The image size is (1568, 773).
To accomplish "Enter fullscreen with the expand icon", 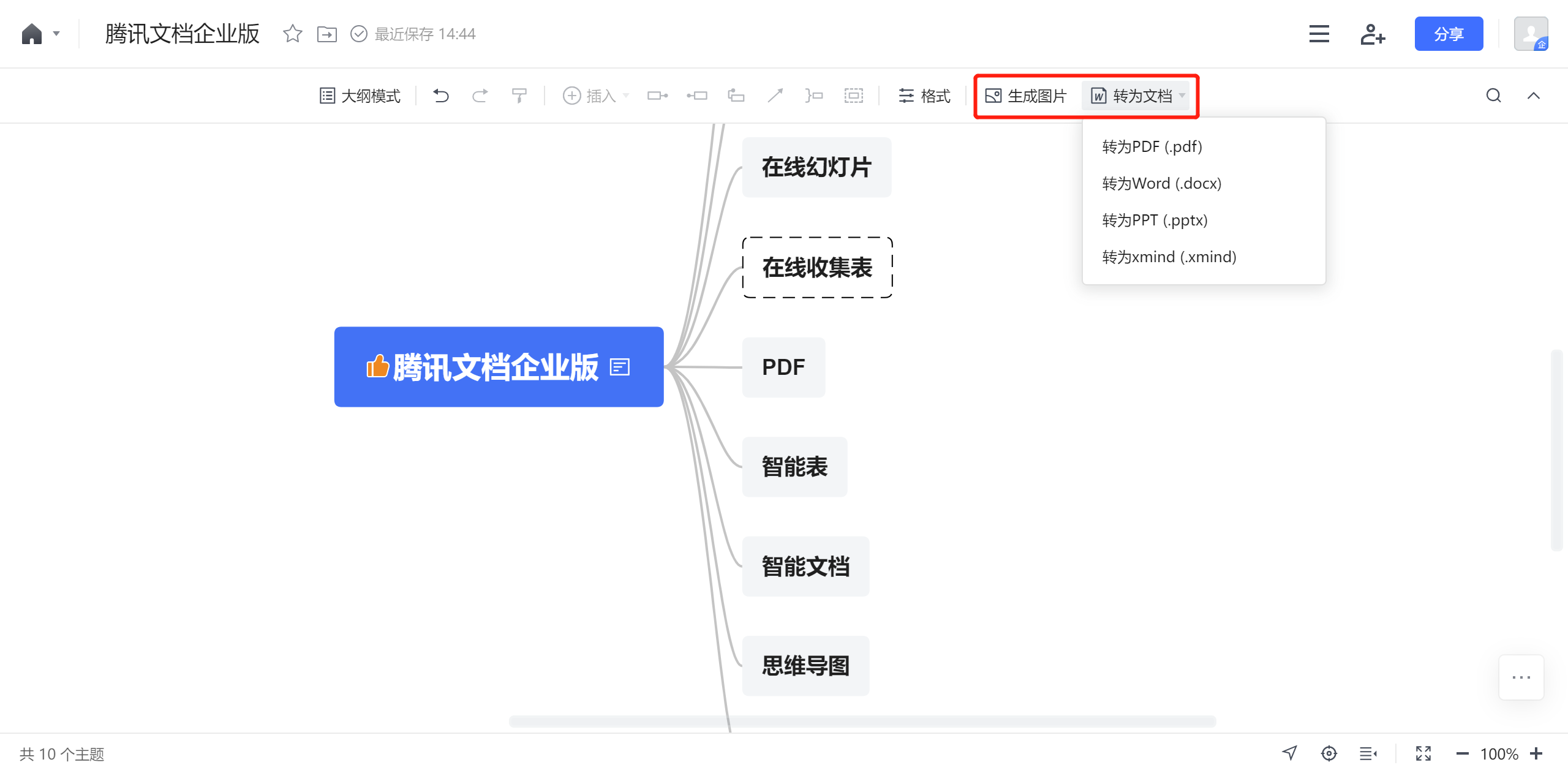I will point(1423,753).
